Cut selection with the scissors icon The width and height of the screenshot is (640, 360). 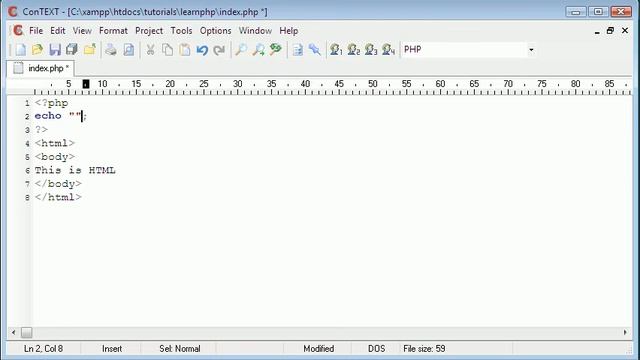coord(150,50)
